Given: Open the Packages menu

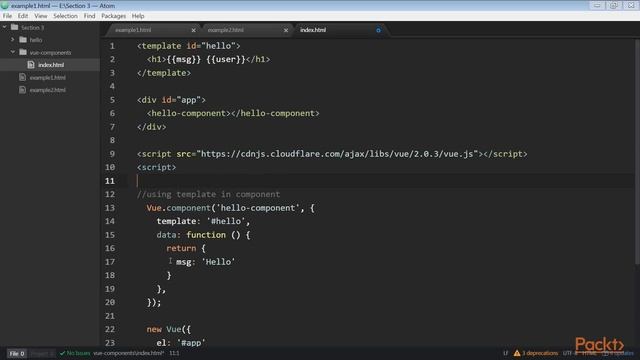Looking at the screenshot, I should point(113,16).
